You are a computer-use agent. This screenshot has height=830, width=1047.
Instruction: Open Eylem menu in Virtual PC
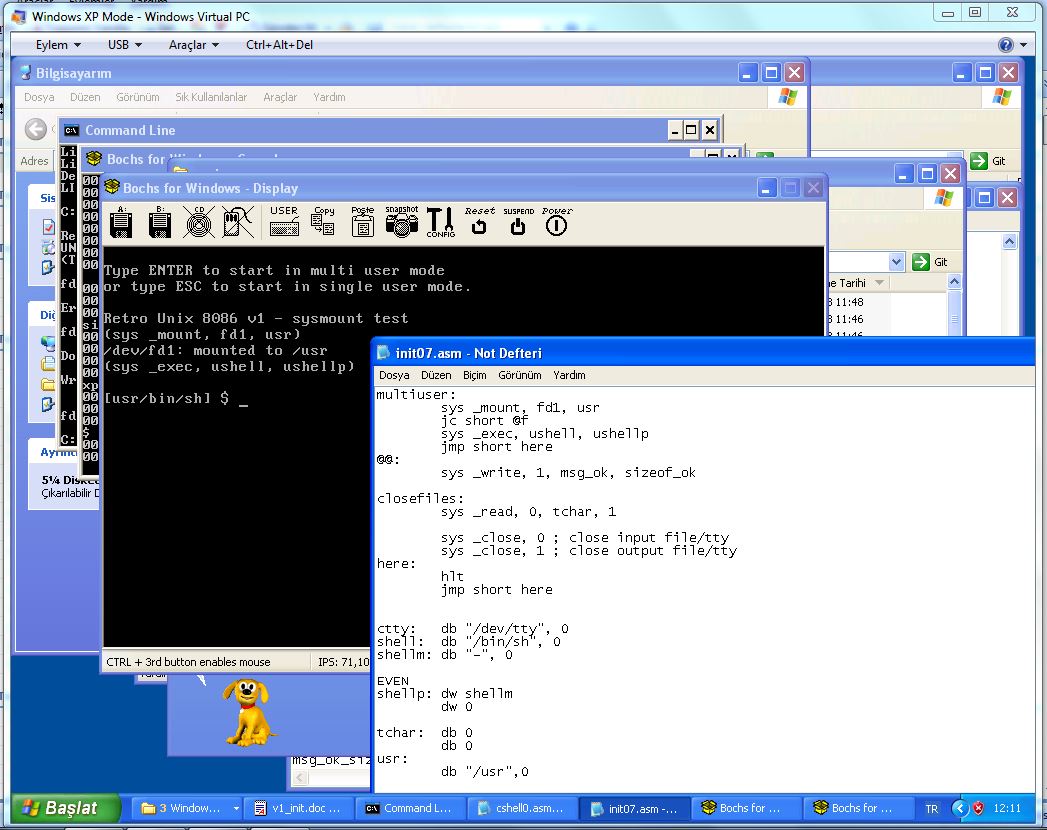58,45
